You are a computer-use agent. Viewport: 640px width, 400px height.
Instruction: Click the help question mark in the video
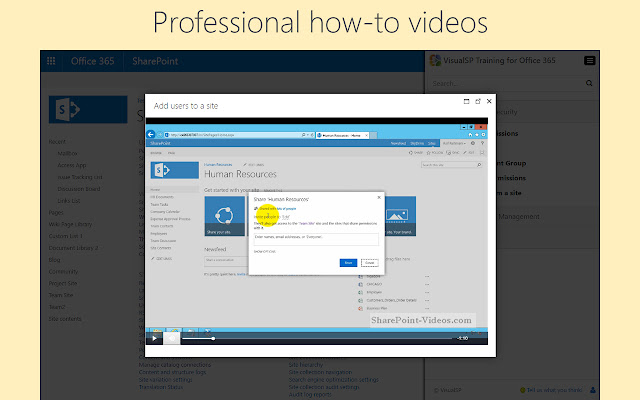482,143
